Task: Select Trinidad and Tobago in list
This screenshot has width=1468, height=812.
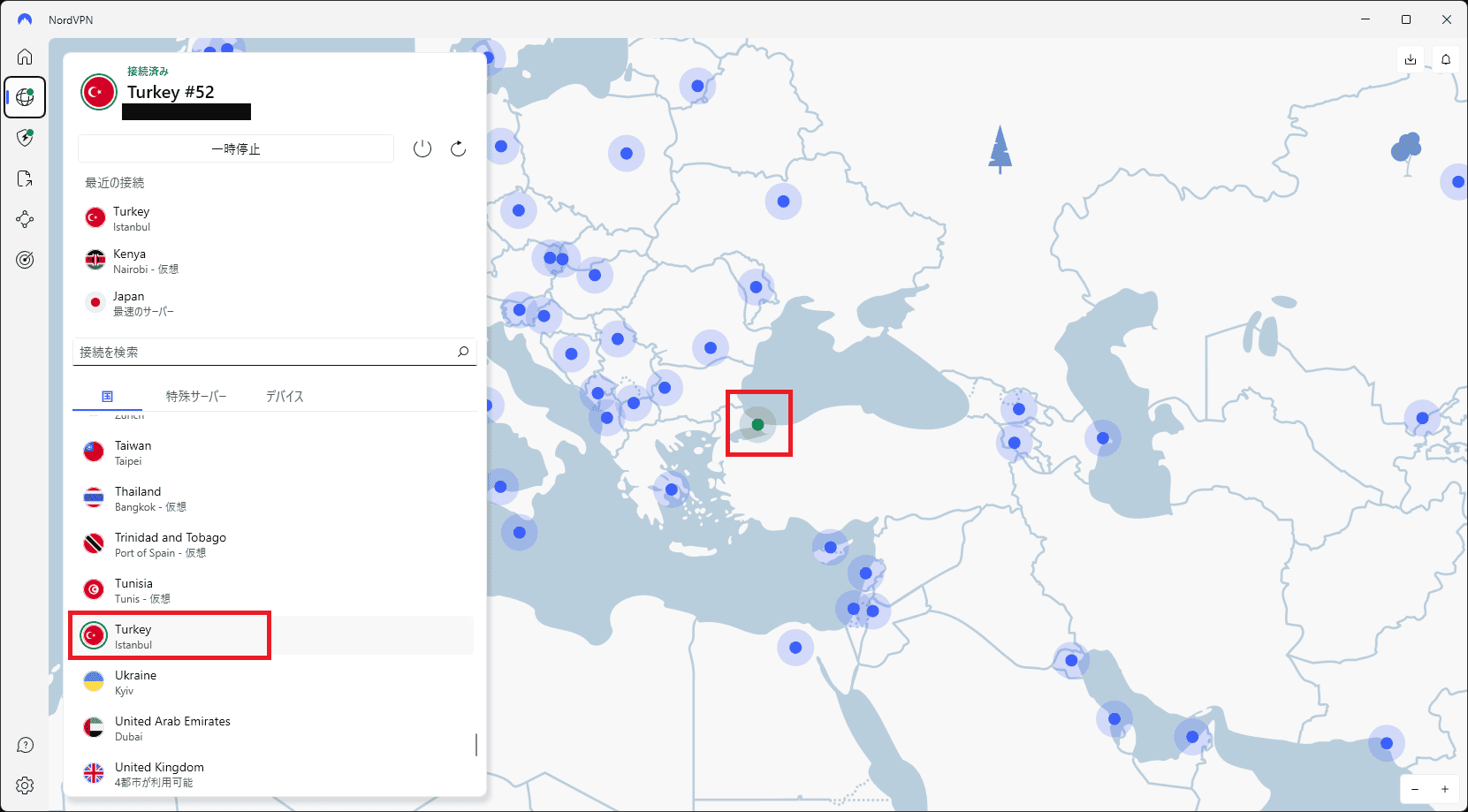Action: pyautogui.click(x=274, y=544)
